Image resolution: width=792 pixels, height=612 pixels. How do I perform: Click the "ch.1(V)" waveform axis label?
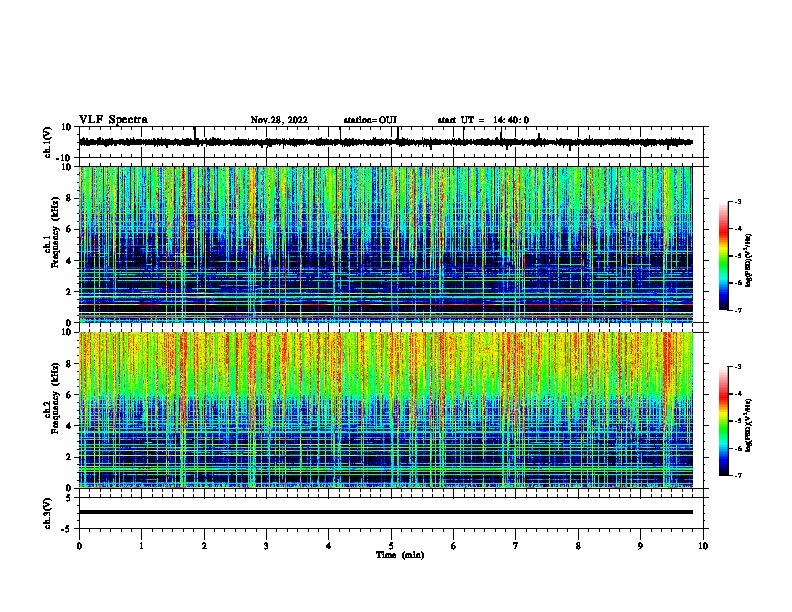point(48,142)
